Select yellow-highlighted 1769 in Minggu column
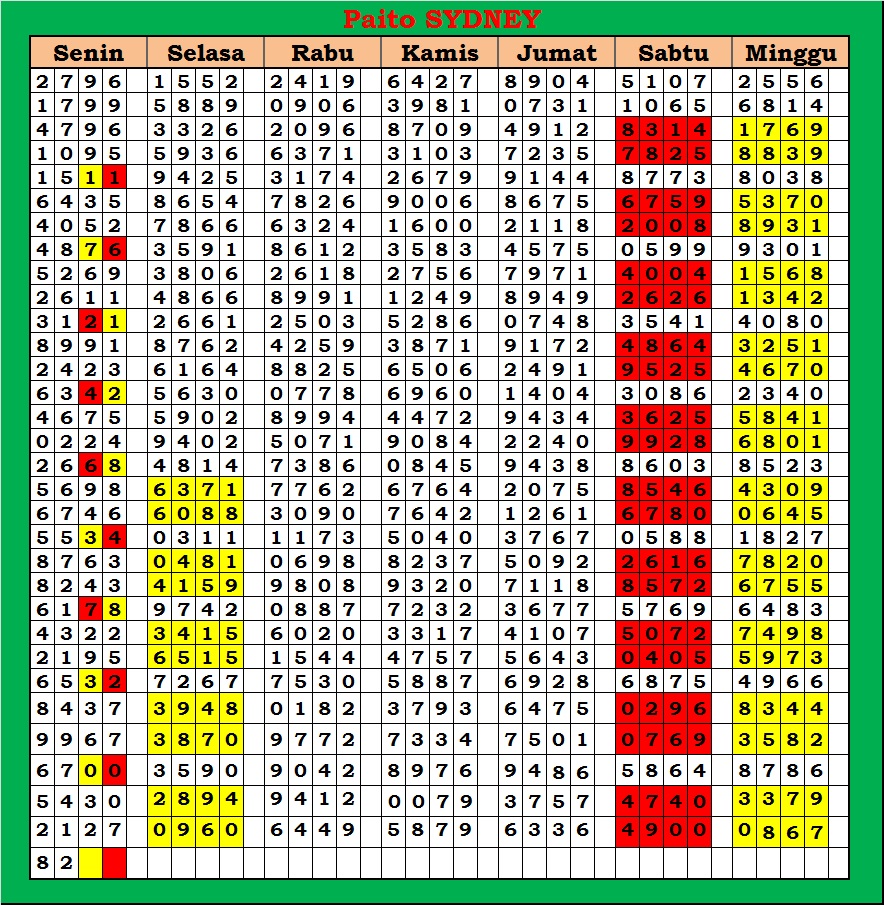Image resolution: width=884 pixels, height=905 pixels. pos(780,129)
